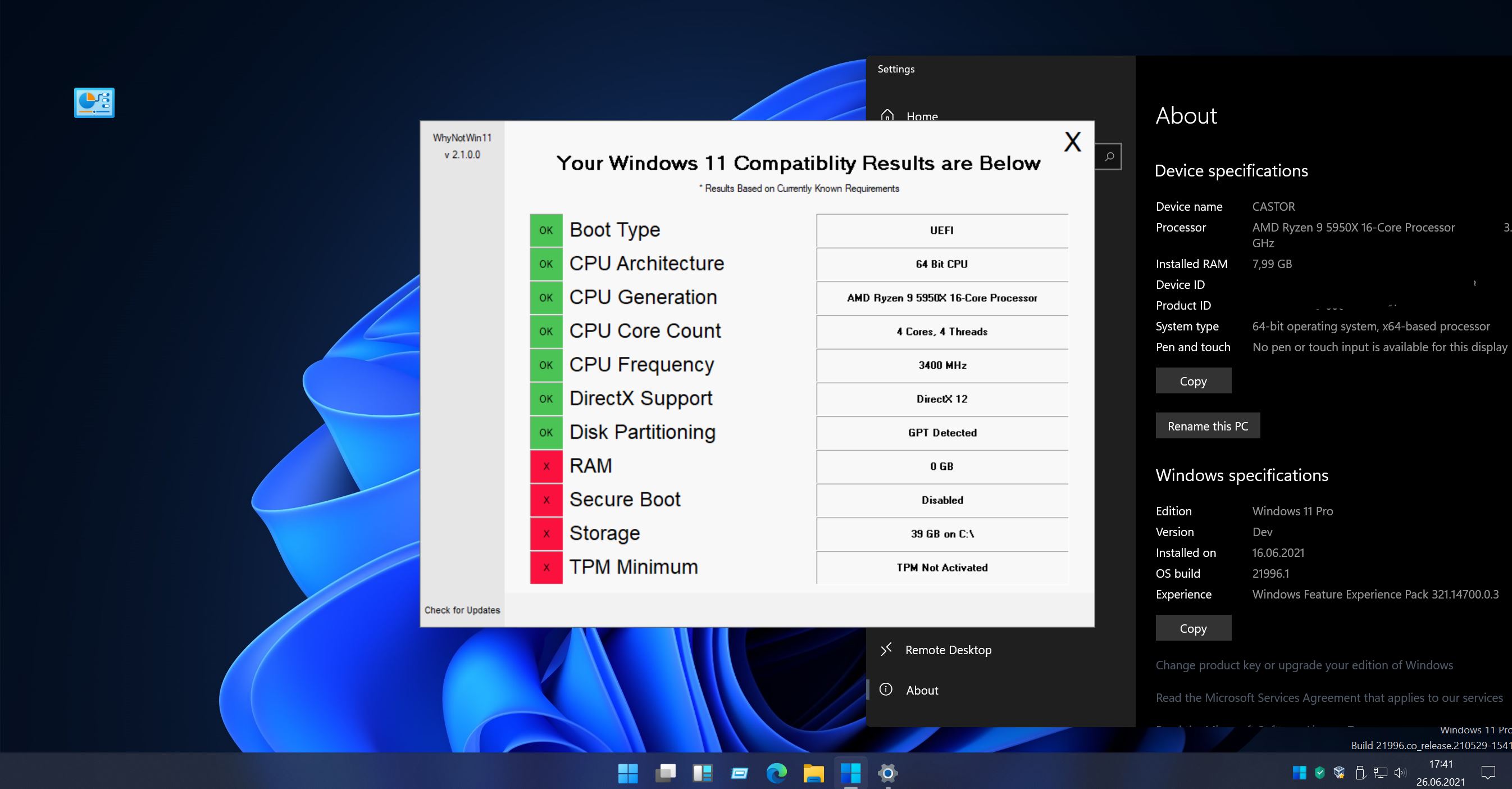Read the Microsoft Services Agreement link
Viewport: 1512px width, 789px height.
1328,697
